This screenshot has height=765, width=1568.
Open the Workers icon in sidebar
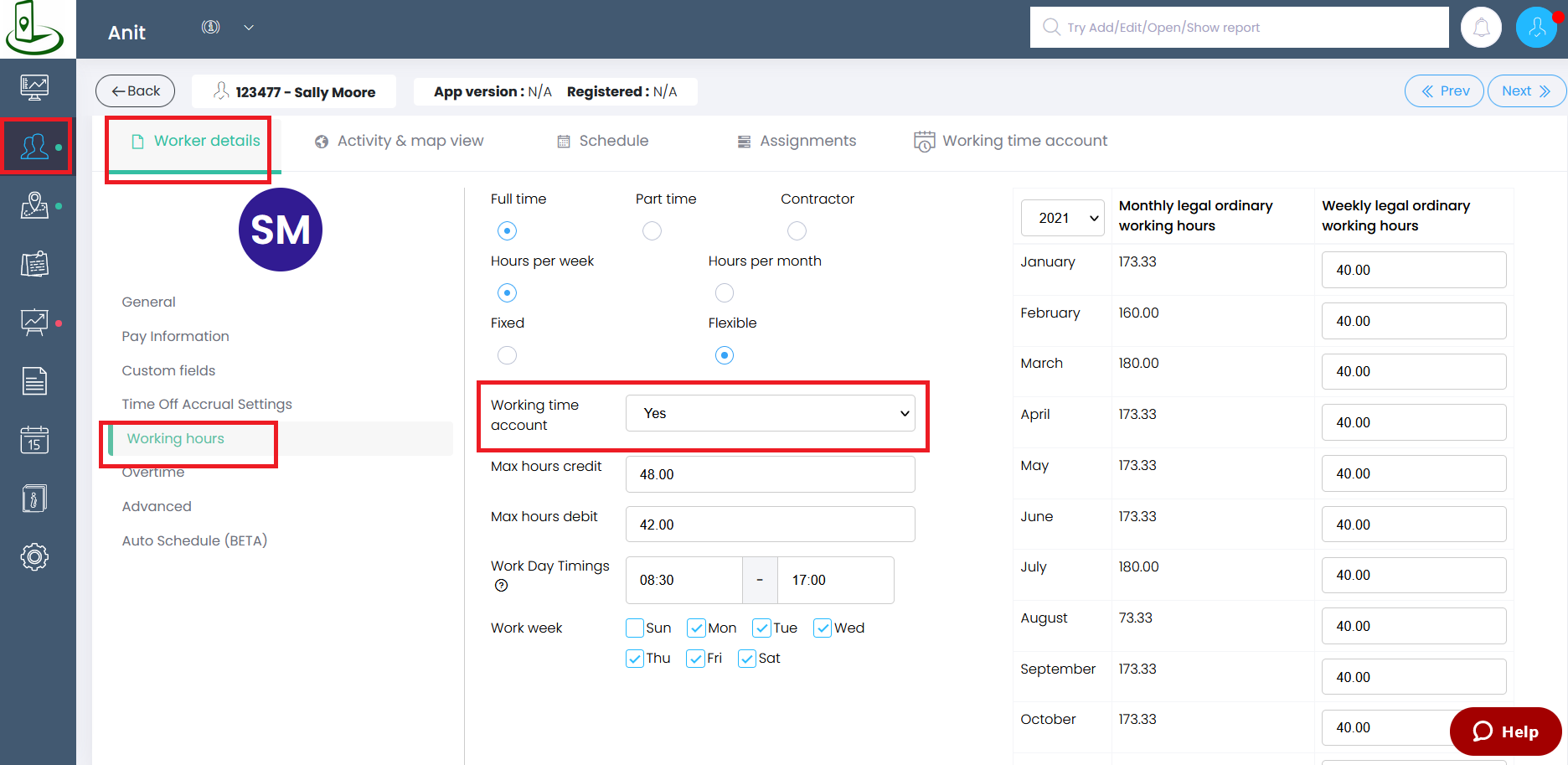pos(34,147)
